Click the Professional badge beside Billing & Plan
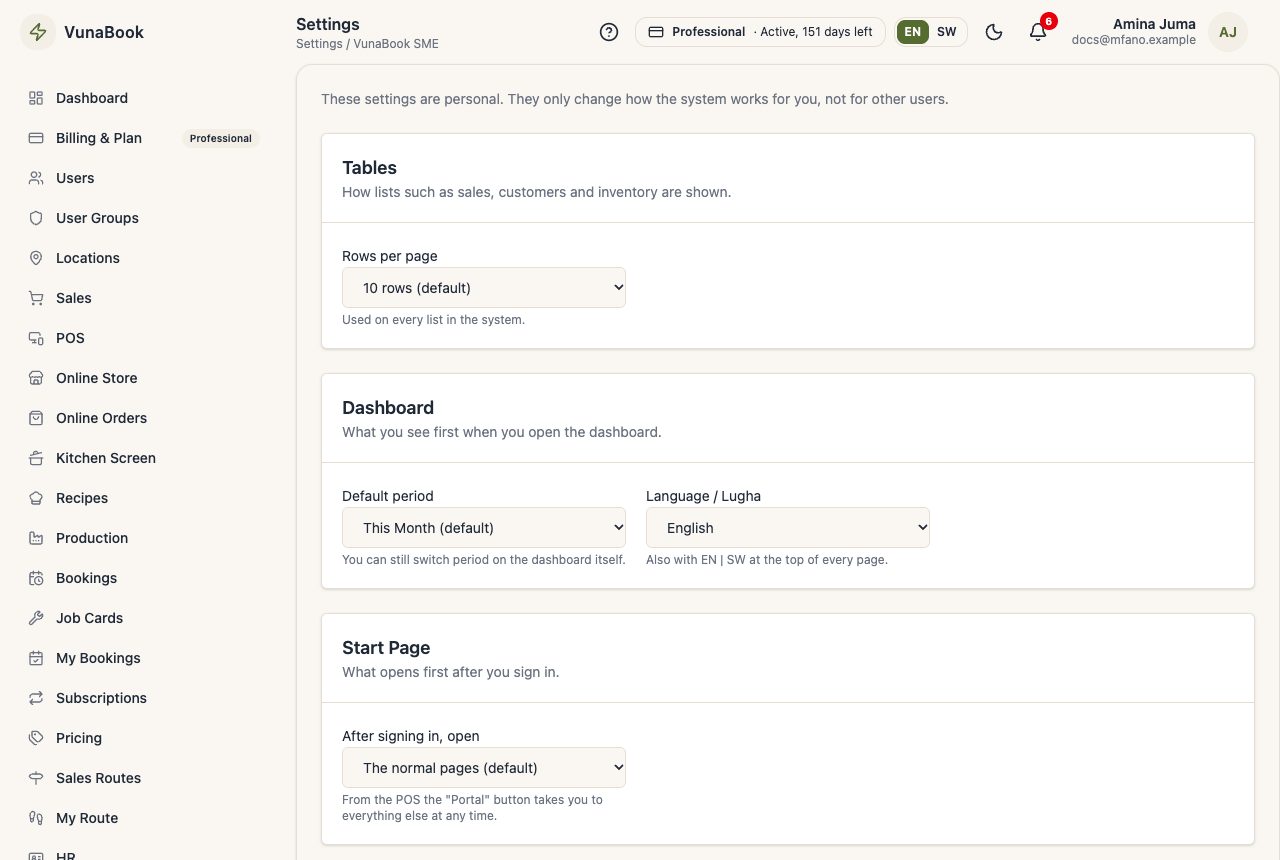Image resolution: width=1280 pixels, height=860 pixels. coord(221,138)
